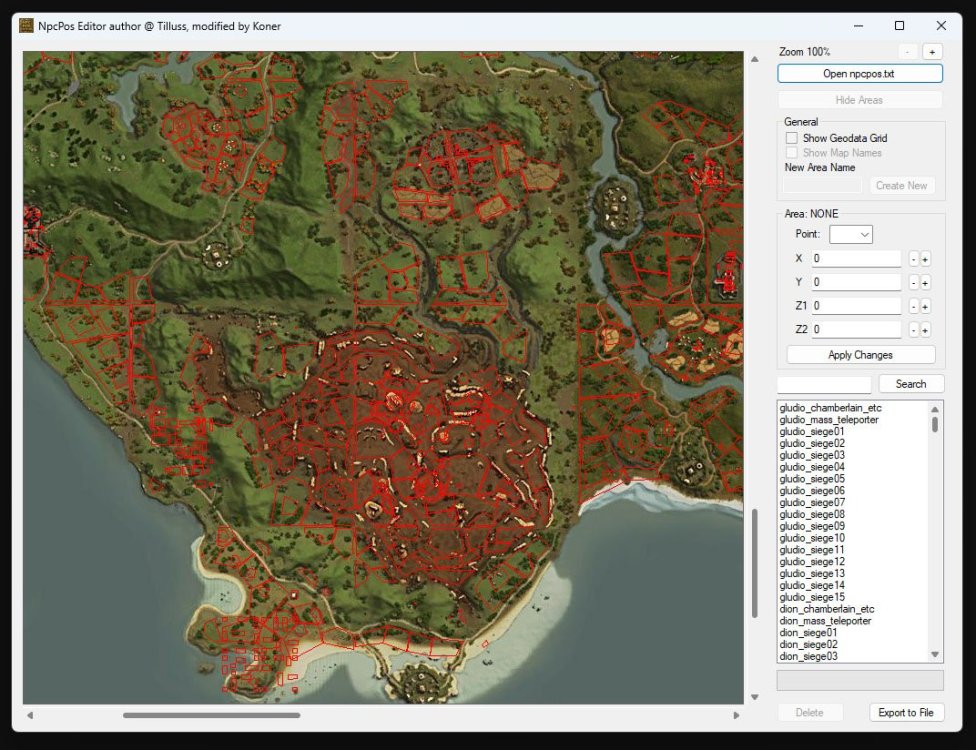The image size is (976, 750).
Task: Click map vertical scroll down arrow
Action: 755,697
